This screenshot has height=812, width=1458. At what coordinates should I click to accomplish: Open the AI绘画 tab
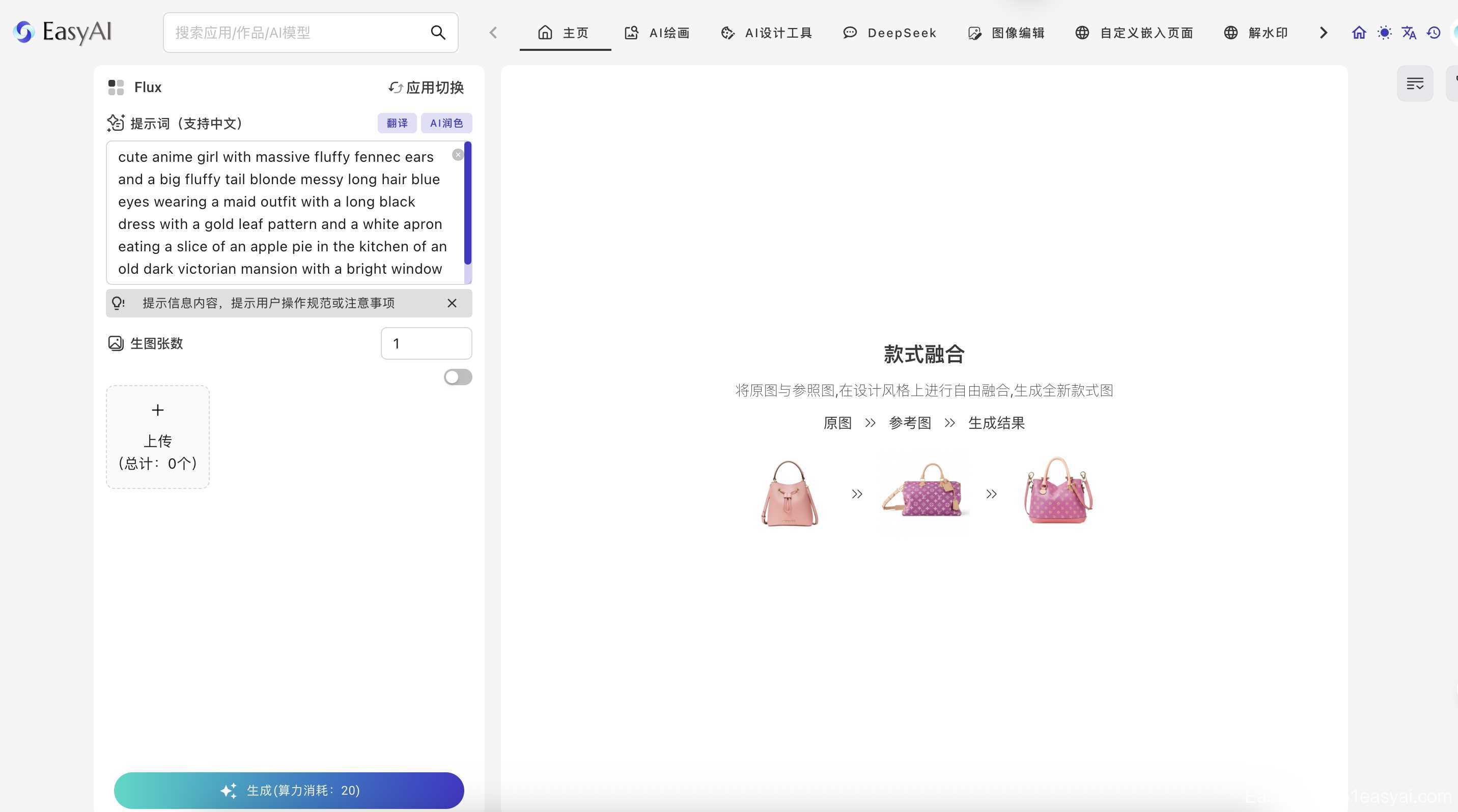point(657,33)
